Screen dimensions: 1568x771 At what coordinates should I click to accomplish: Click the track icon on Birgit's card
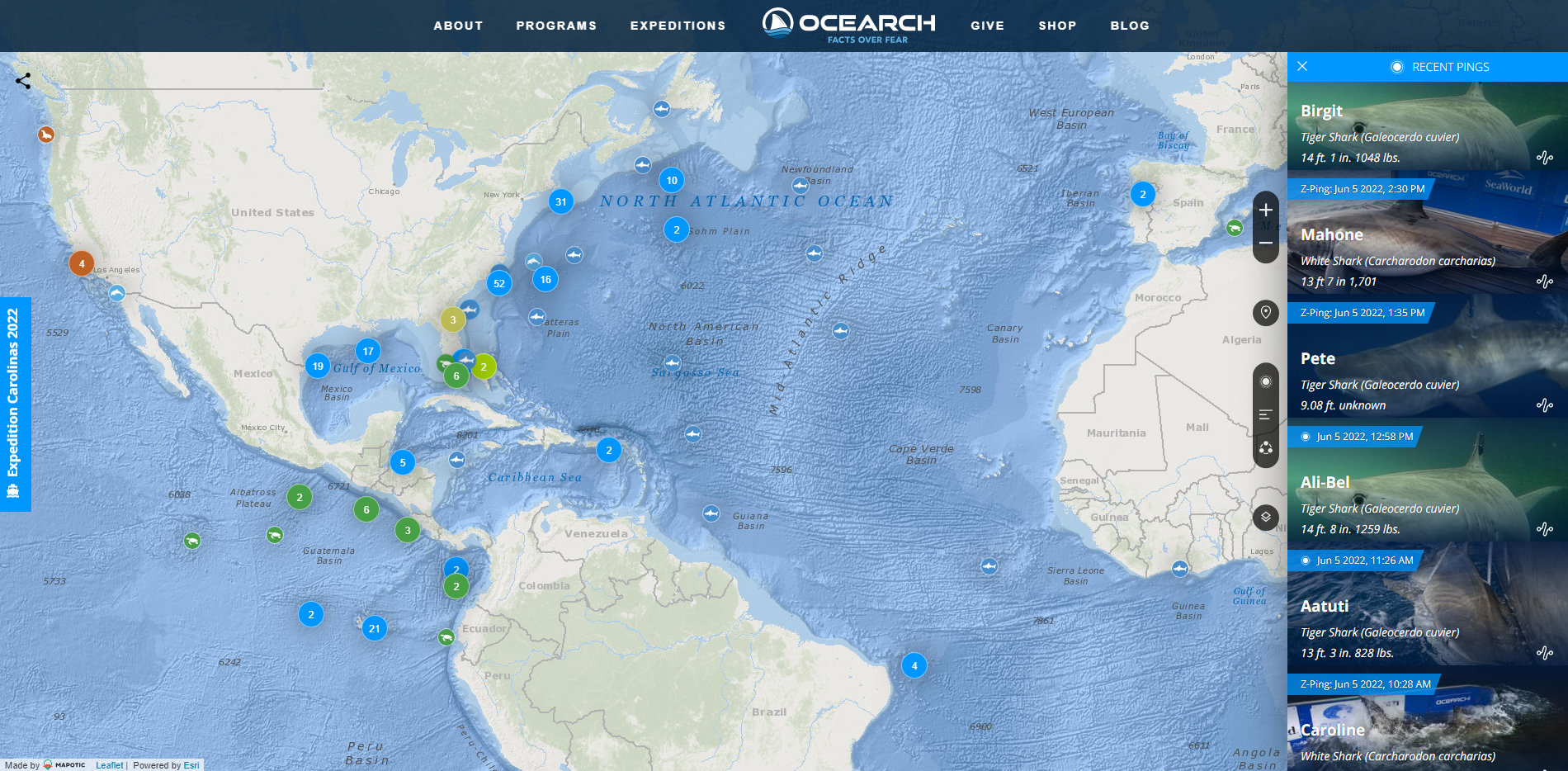[x=1544, y=158]
